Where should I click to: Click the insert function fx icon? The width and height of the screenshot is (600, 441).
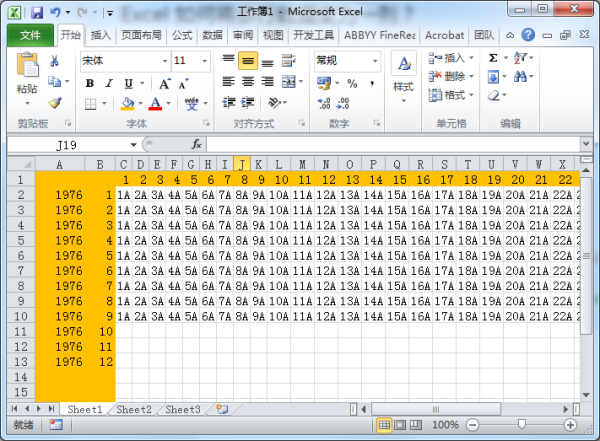point(197,145)
